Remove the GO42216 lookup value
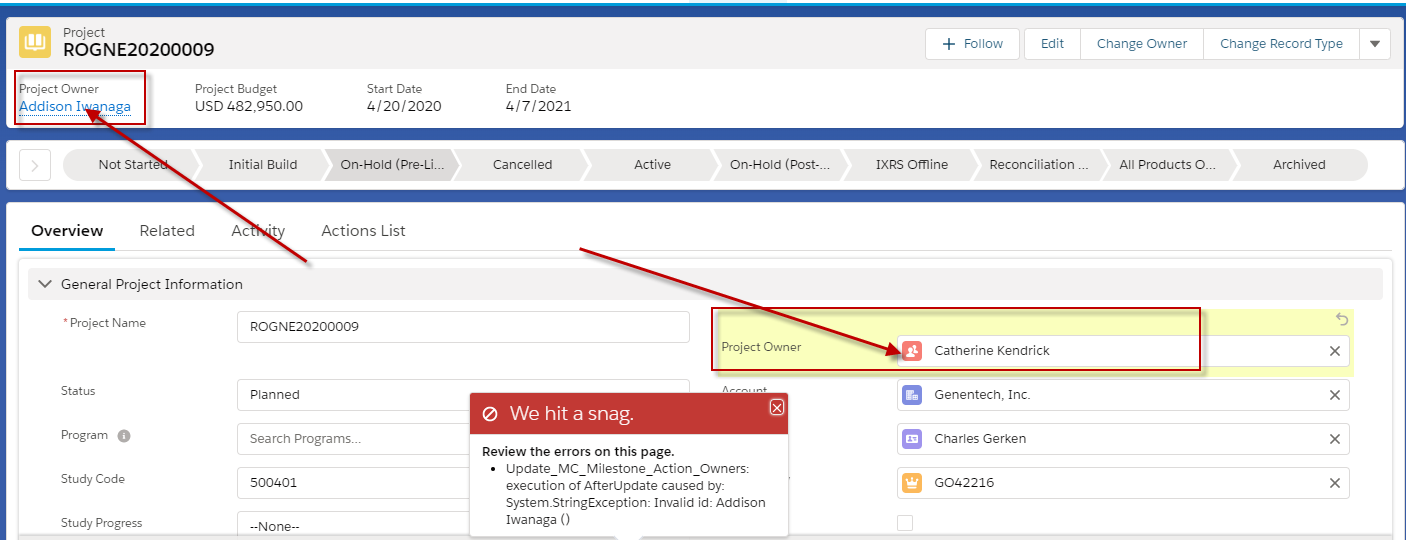Image resolution: width=1406 pixels, height=540 pixels. [x=1334, y=483]
